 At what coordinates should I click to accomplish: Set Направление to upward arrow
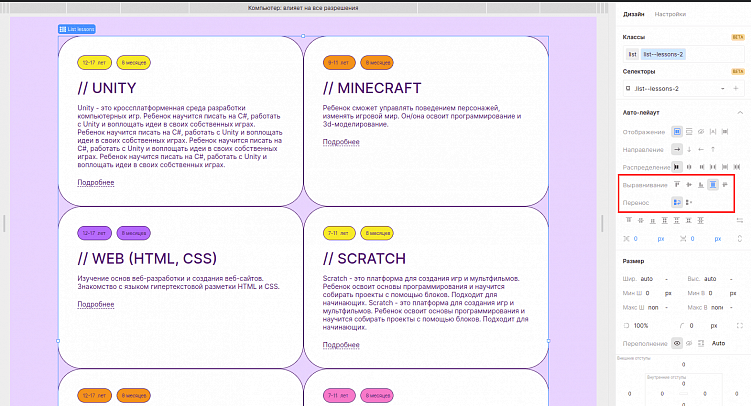tap(713, 149)
